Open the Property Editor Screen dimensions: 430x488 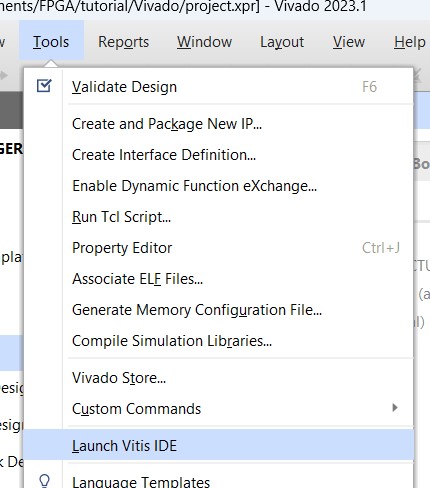pos(219,248)
